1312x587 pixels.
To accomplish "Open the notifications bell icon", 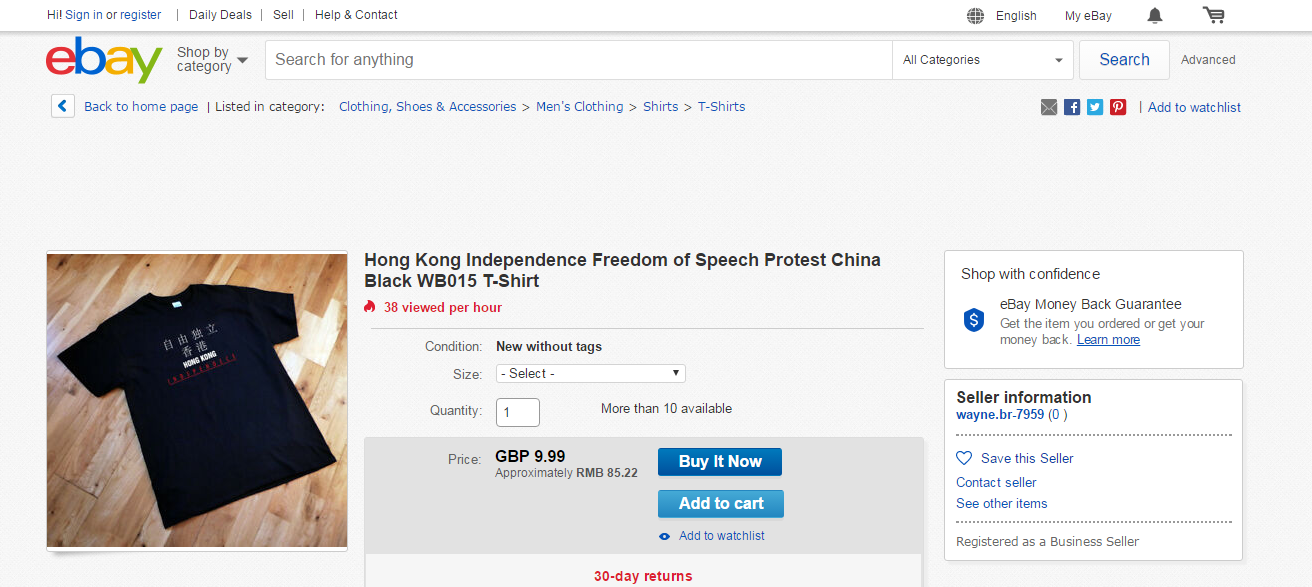I will pos(1155,15).
